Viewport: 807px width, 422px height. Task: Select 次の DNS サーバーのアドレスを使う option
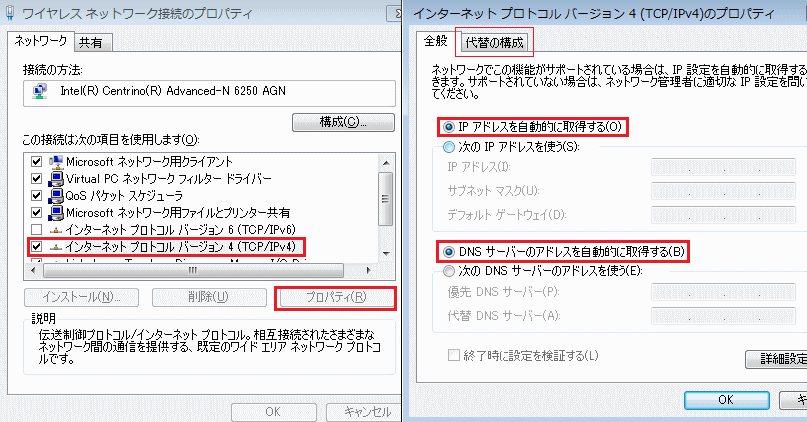[x=449, y=271]
